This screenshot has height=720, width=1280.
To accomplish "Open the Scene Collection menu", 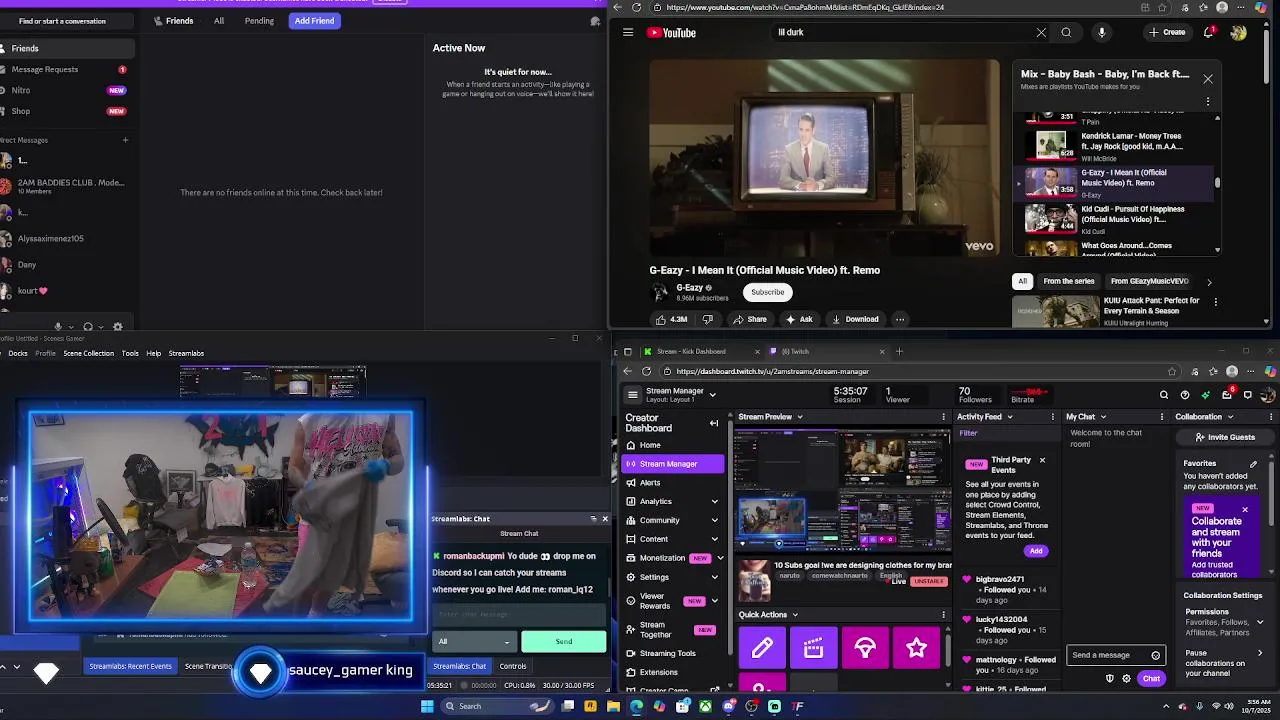I will [89, 353].
